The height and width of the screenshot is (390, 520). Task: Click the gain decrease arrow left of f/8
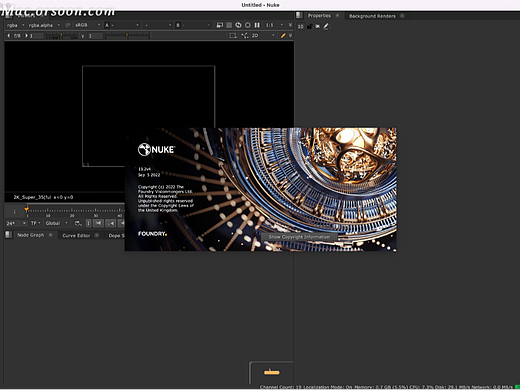coord(9,36)
